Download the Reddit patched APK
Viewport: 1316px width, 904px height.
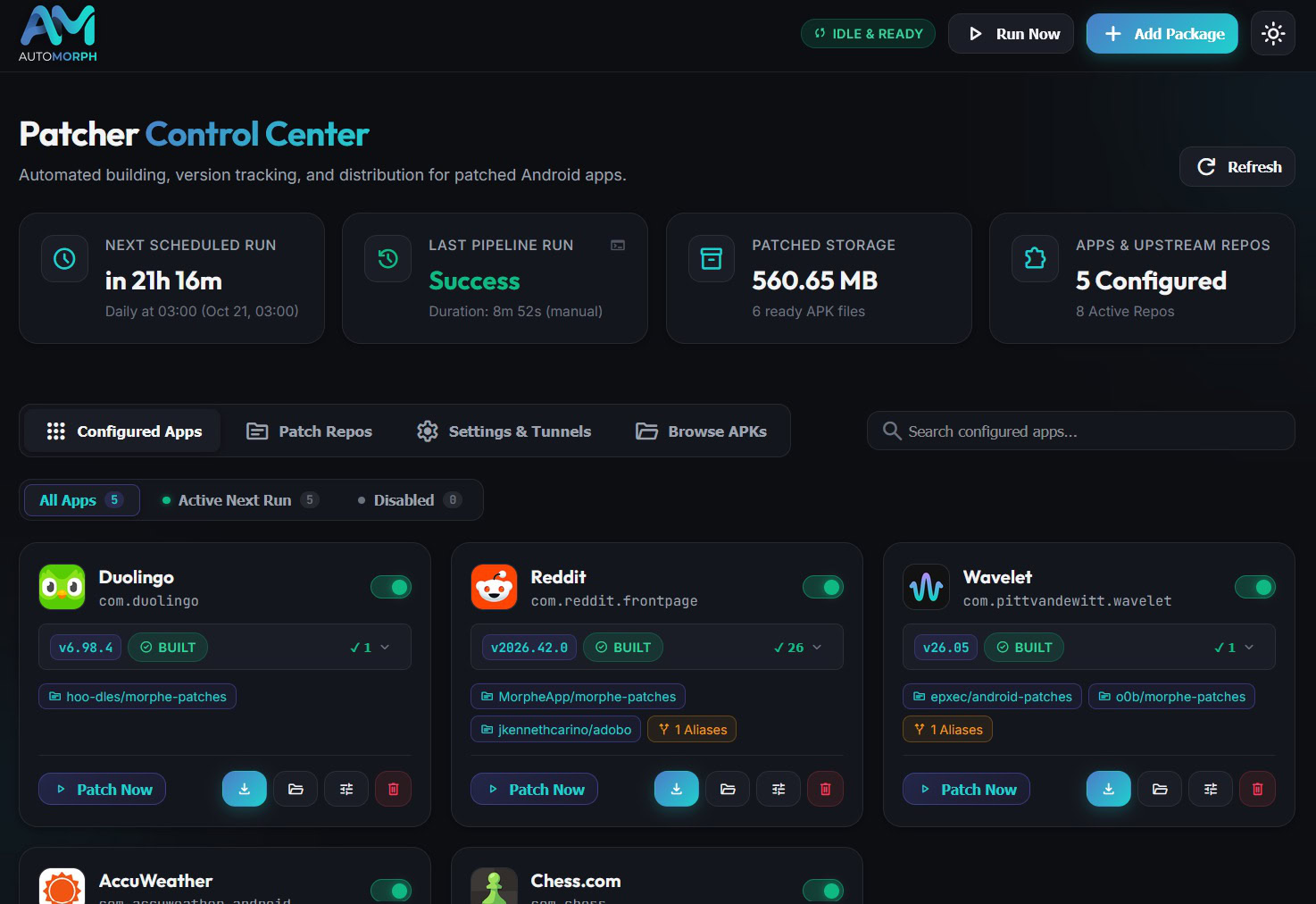pos(677,789)
